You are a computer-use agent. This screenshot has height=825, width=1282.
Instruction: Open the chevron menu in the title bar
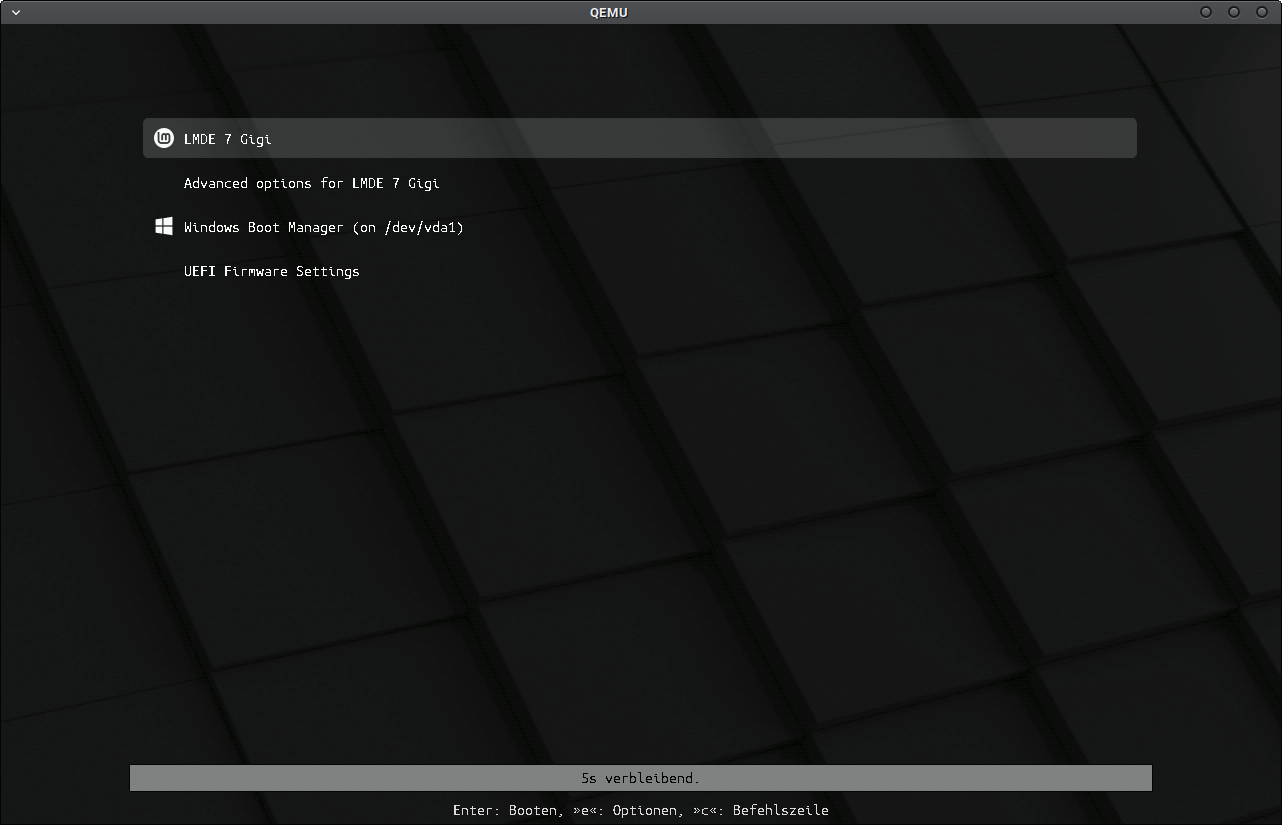coord(14,12)
